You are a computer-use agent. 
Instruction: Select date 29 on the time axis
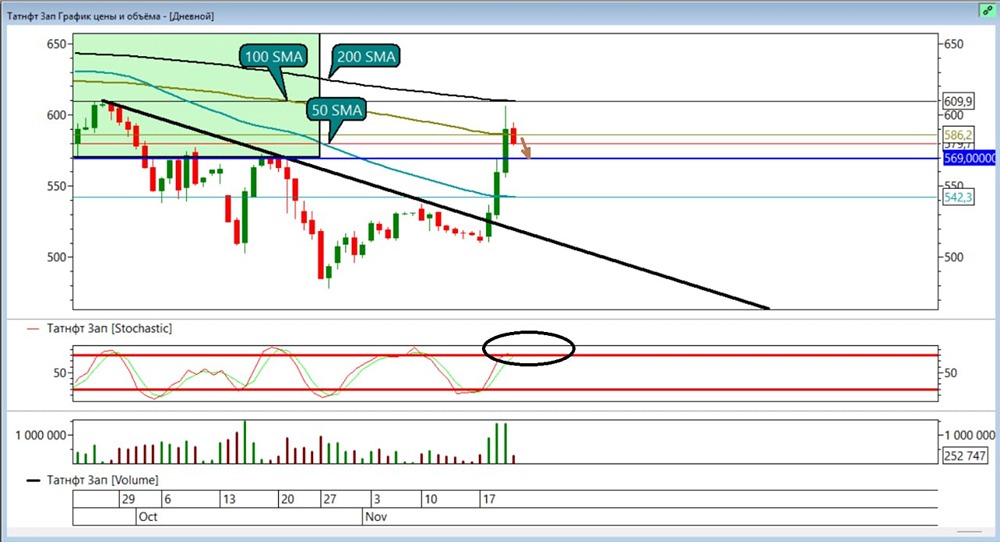128,499
